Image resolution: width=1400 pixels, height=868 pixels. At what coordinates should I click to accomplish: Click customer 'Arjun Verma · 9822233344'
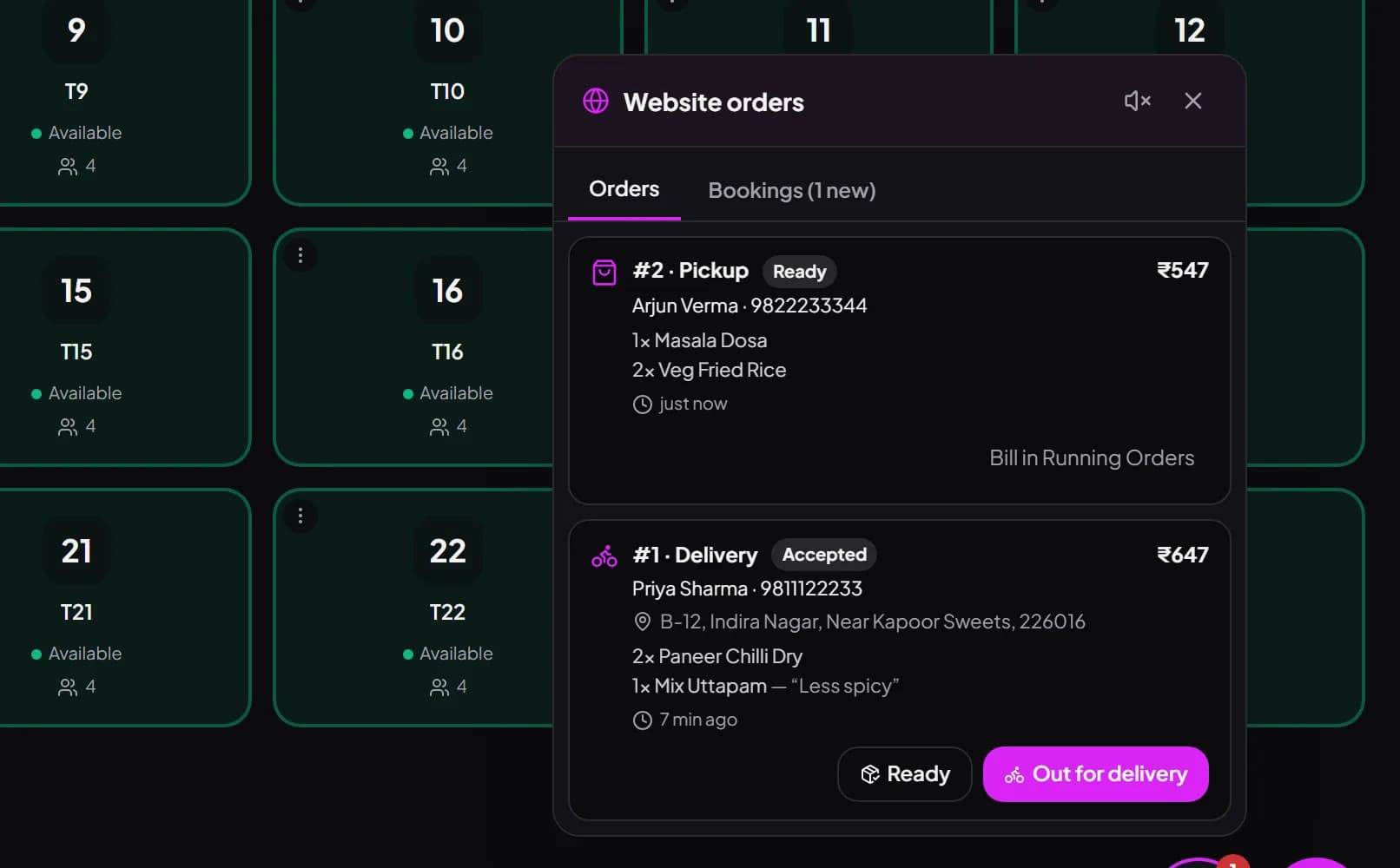[x=750, y=306]
